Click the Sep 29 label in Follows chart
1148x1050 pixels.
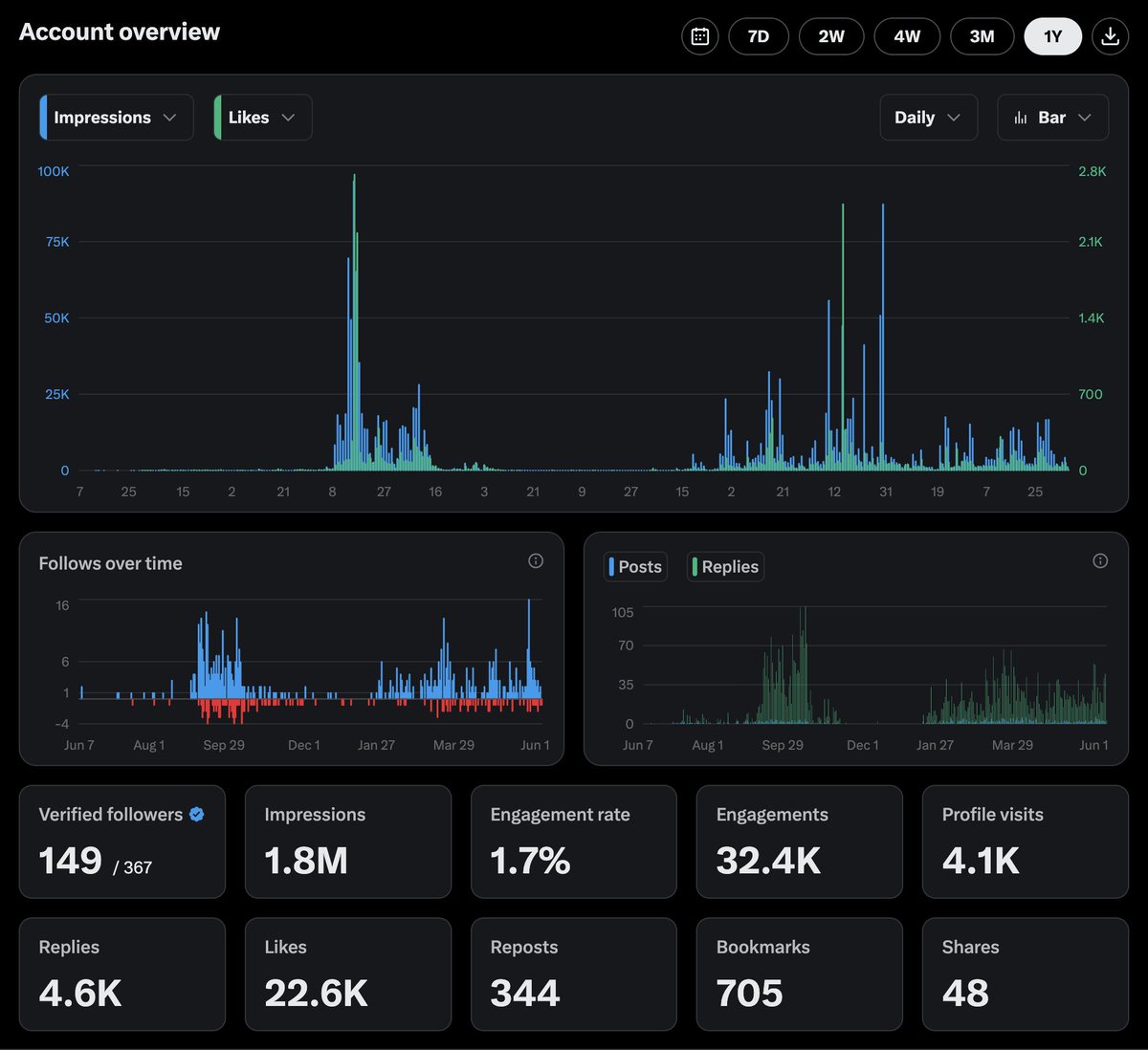pos(224,745)
